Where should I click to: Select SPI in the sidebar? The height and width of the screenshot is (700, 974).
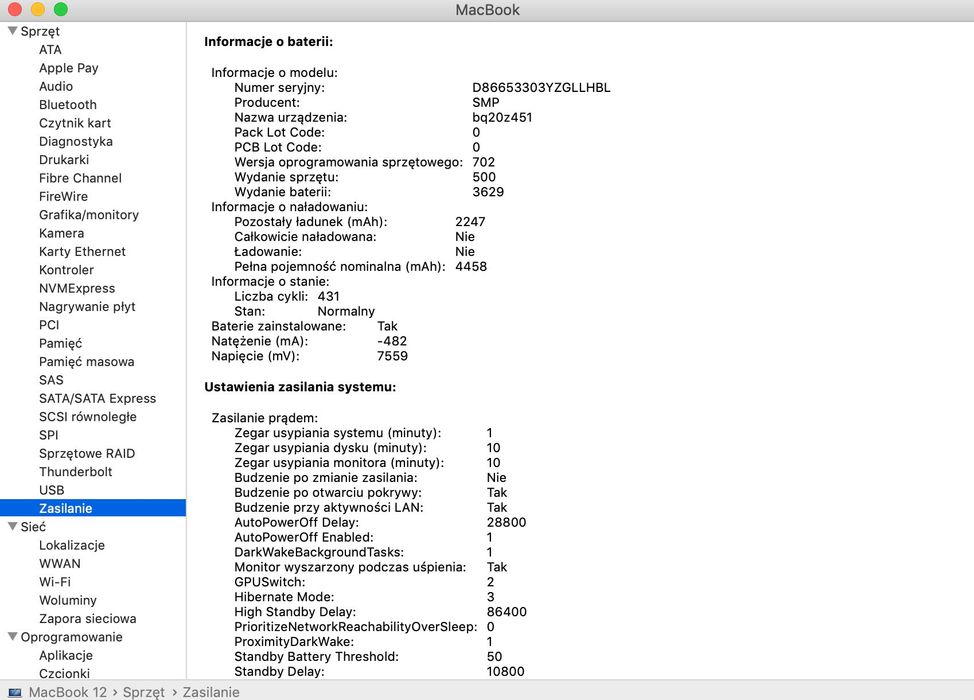pos(48,435)
